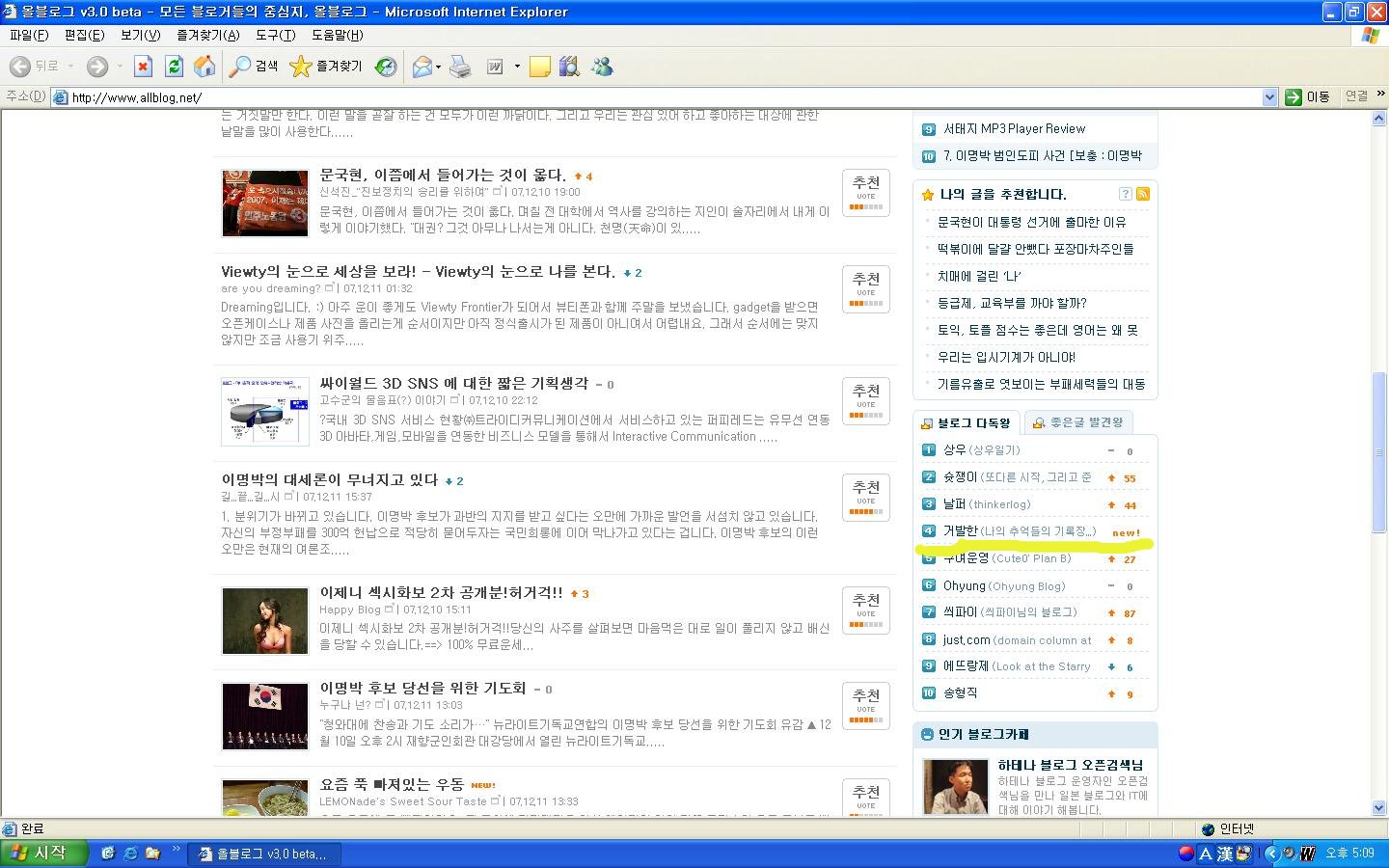Expand the Forward button history dropdown arrow
Screen dimensions: 1389x868
click(119, 67)
